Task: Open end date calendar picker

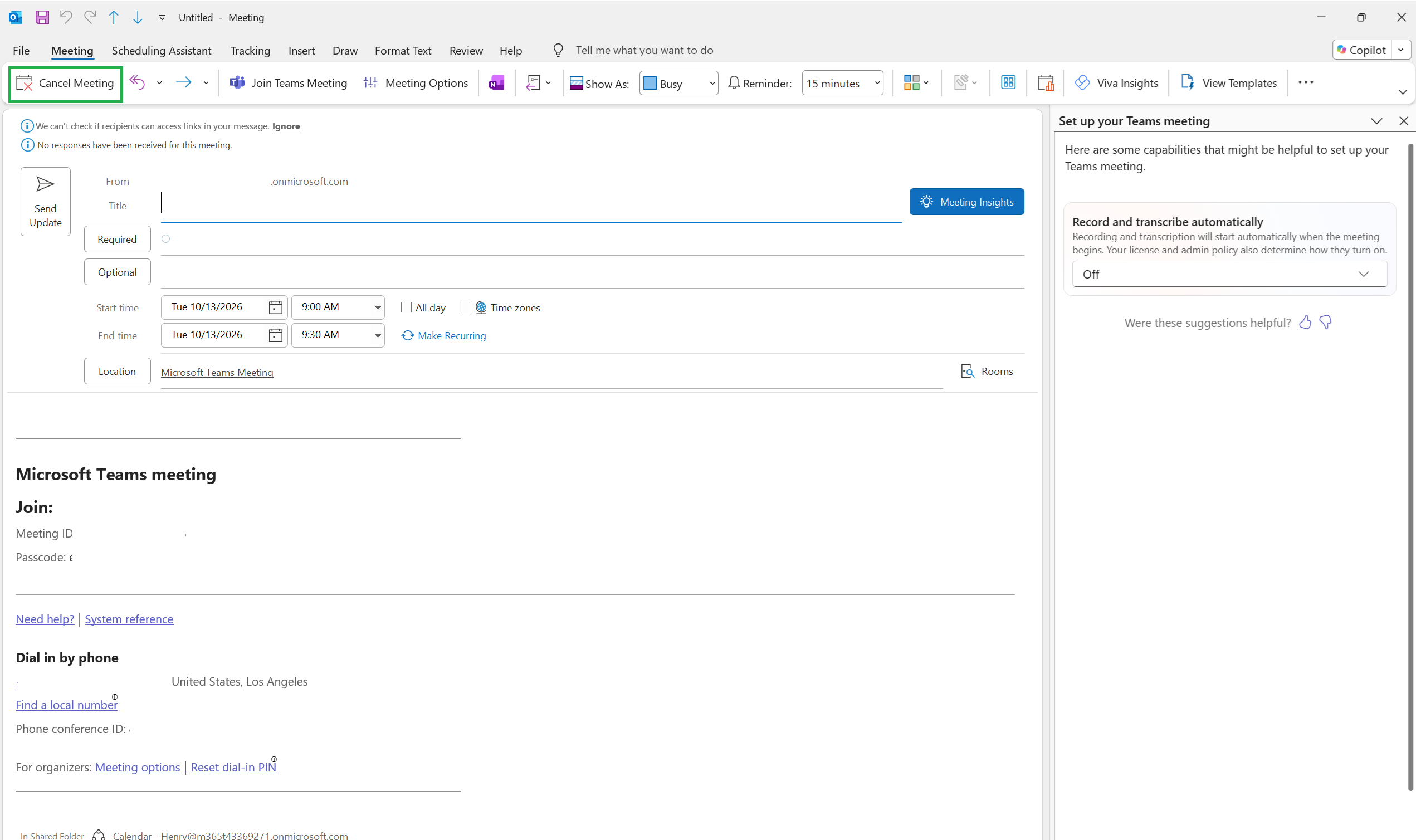Action: (275, 335)
